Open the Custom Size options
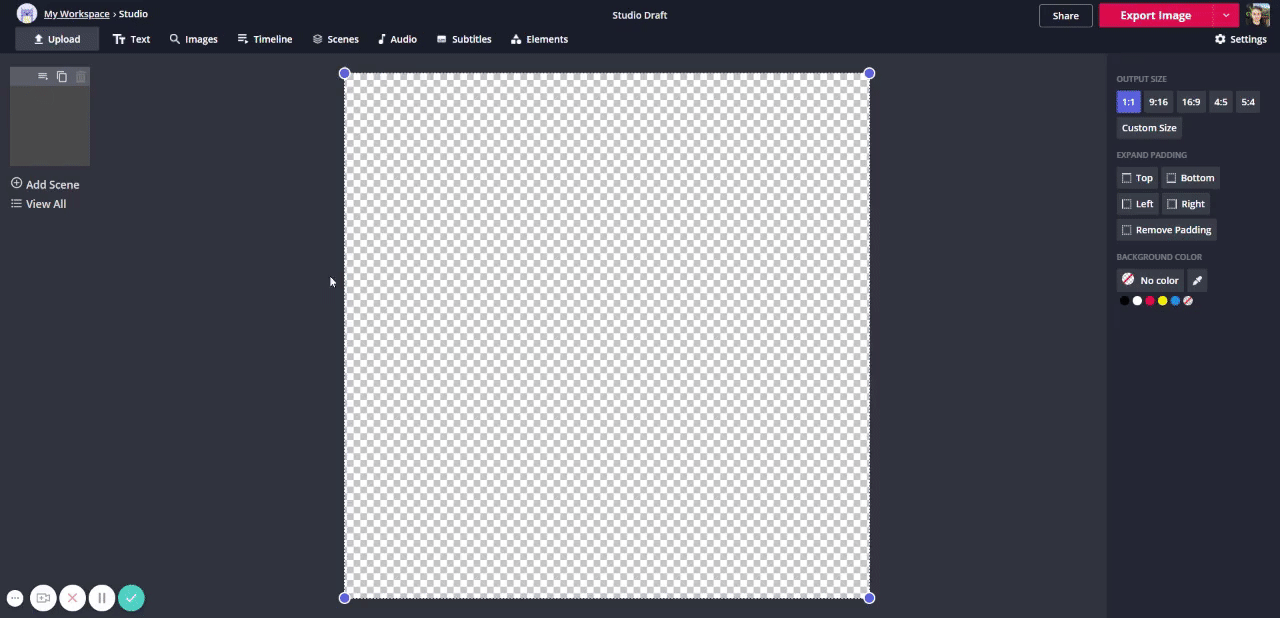This screenshot has height=618, width=1280. click(1149, 128)
